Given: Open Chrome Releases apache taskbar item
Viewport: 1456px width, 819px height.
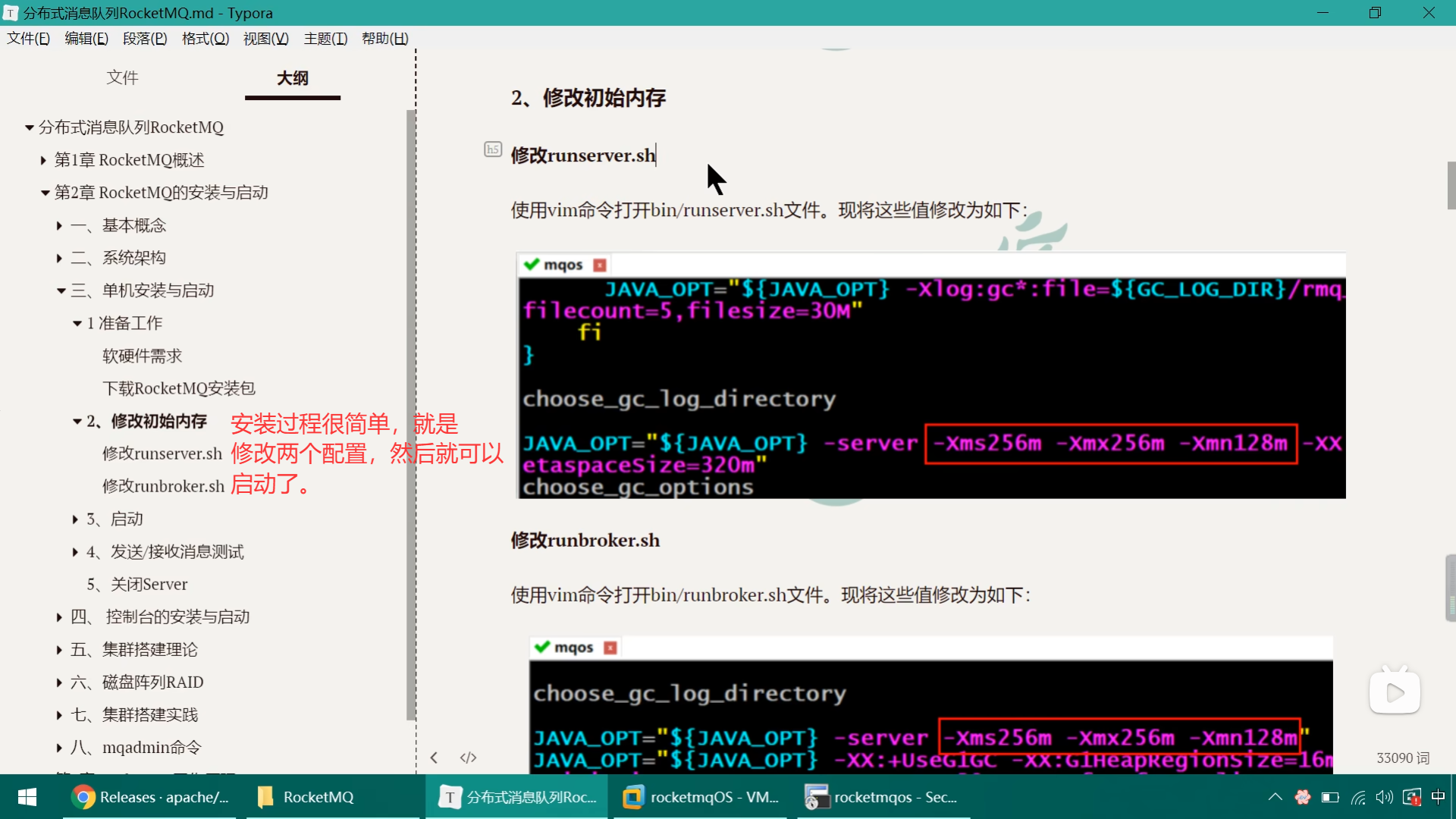Looking at the screenshot, I should tap(150, 797).
